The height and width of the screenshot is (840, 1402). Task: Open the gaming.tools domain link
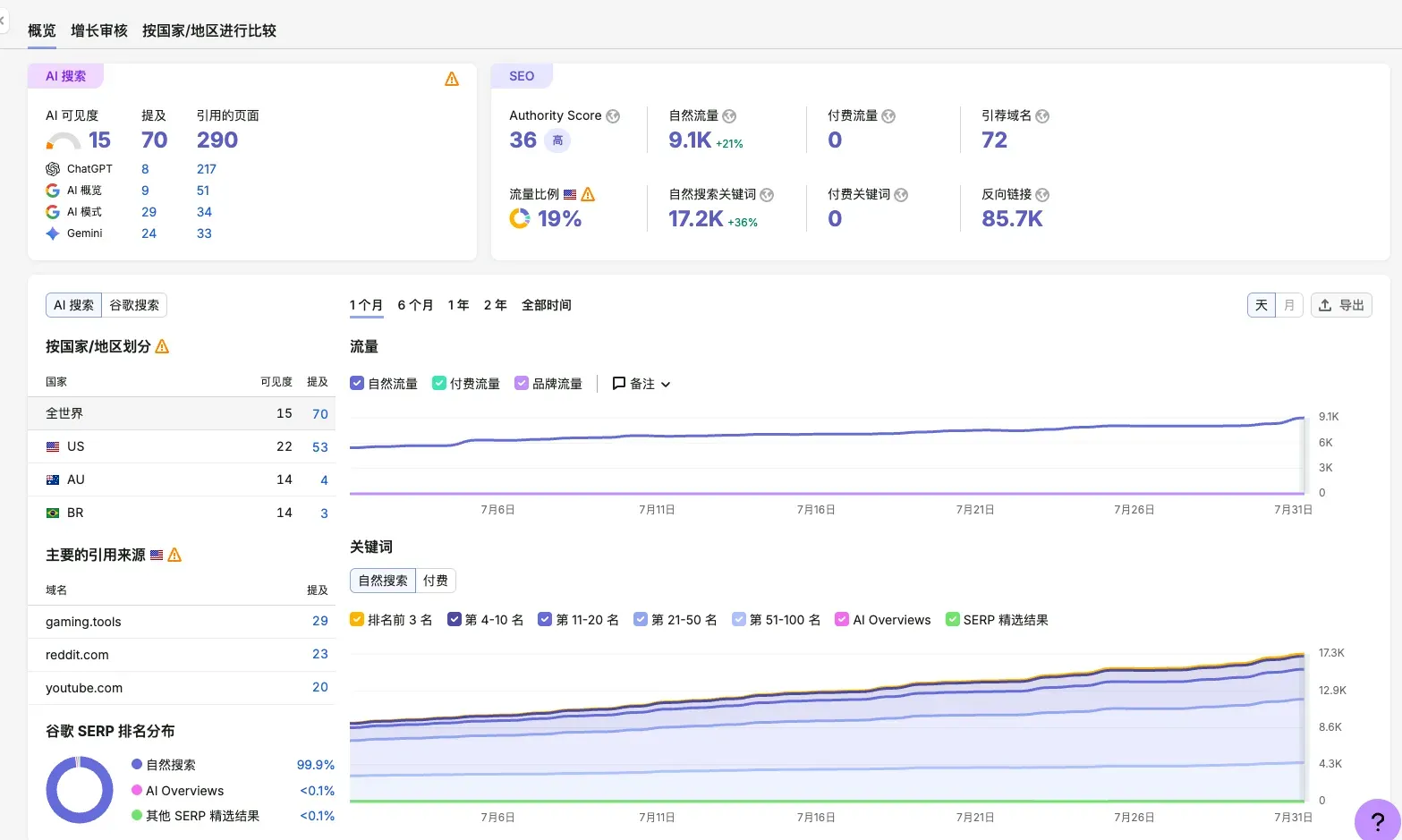click(x=83, y=622)
